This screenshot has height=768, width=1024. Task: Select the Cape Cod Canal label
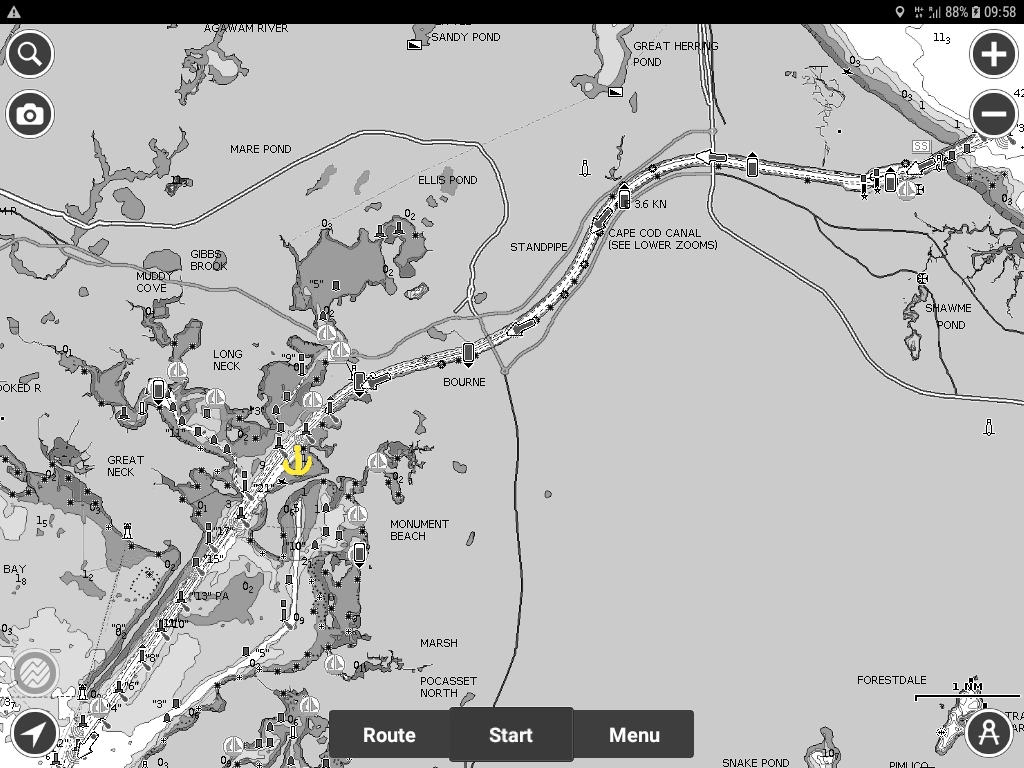click(x=662, y=239)
